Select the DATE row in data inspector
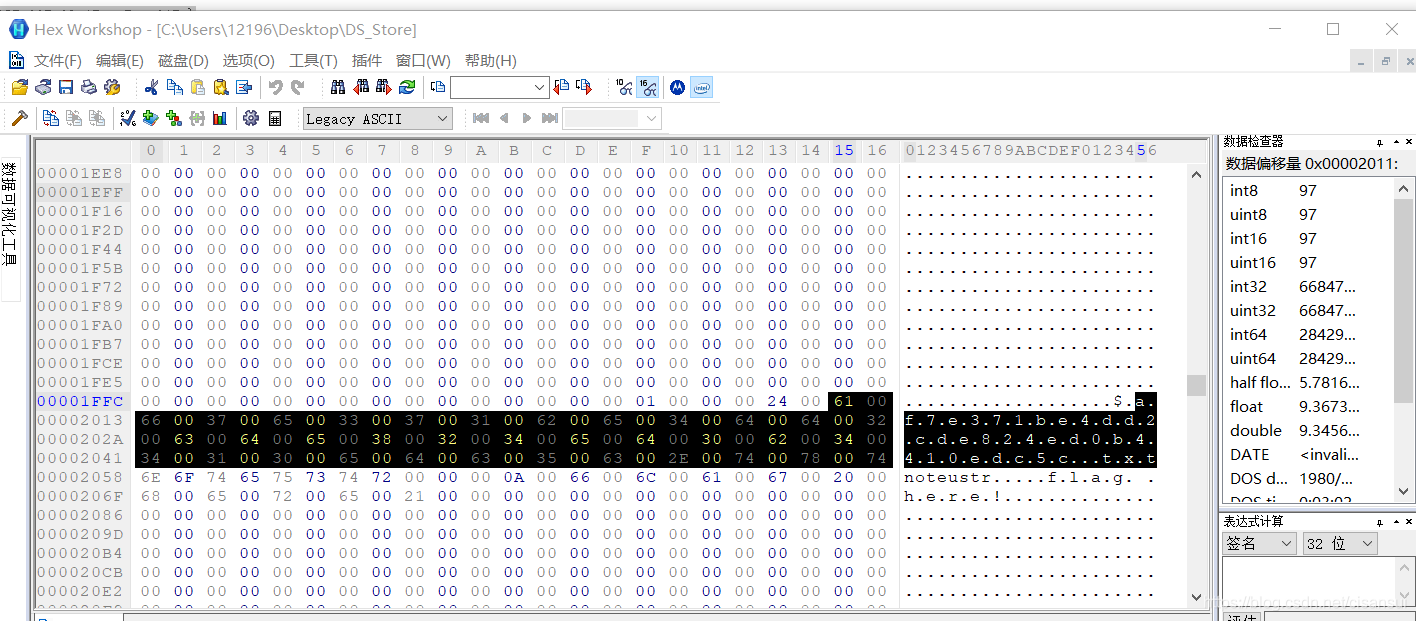 click(1309, 454)
